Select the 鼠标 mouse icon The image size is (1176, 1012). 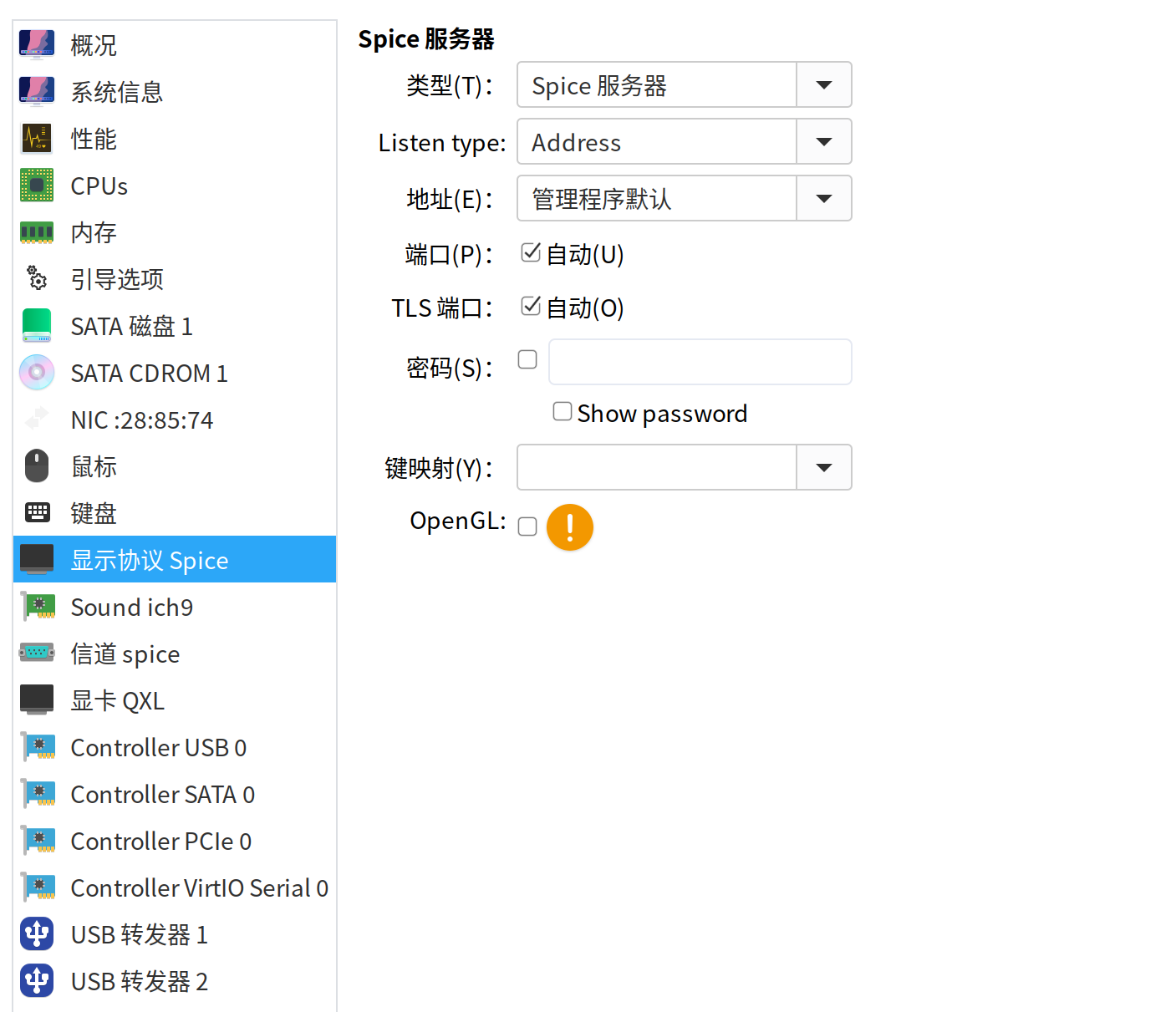pos(37,465)
